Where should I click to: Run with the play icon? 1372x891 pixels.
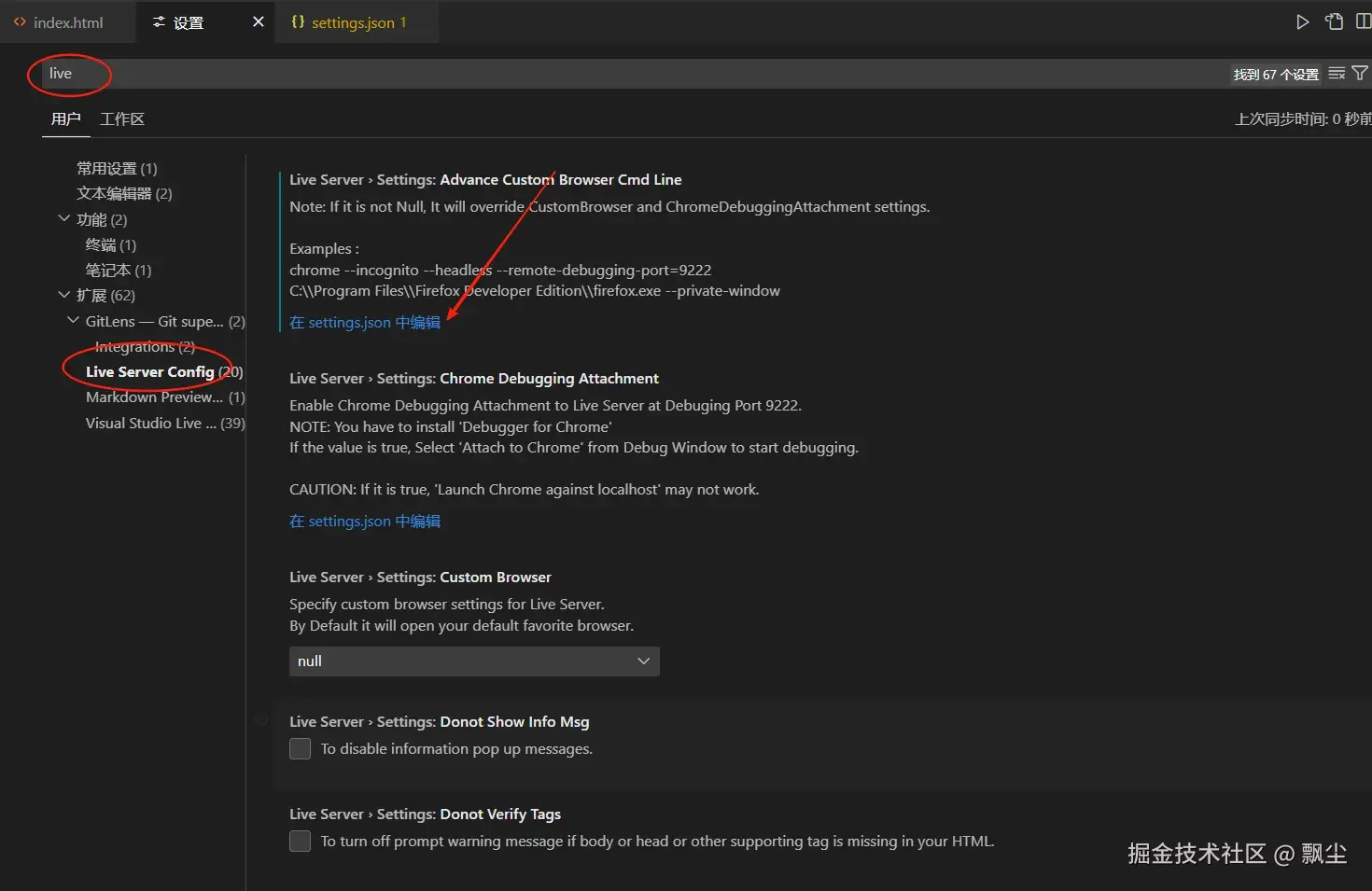(x=1303, y=21)
